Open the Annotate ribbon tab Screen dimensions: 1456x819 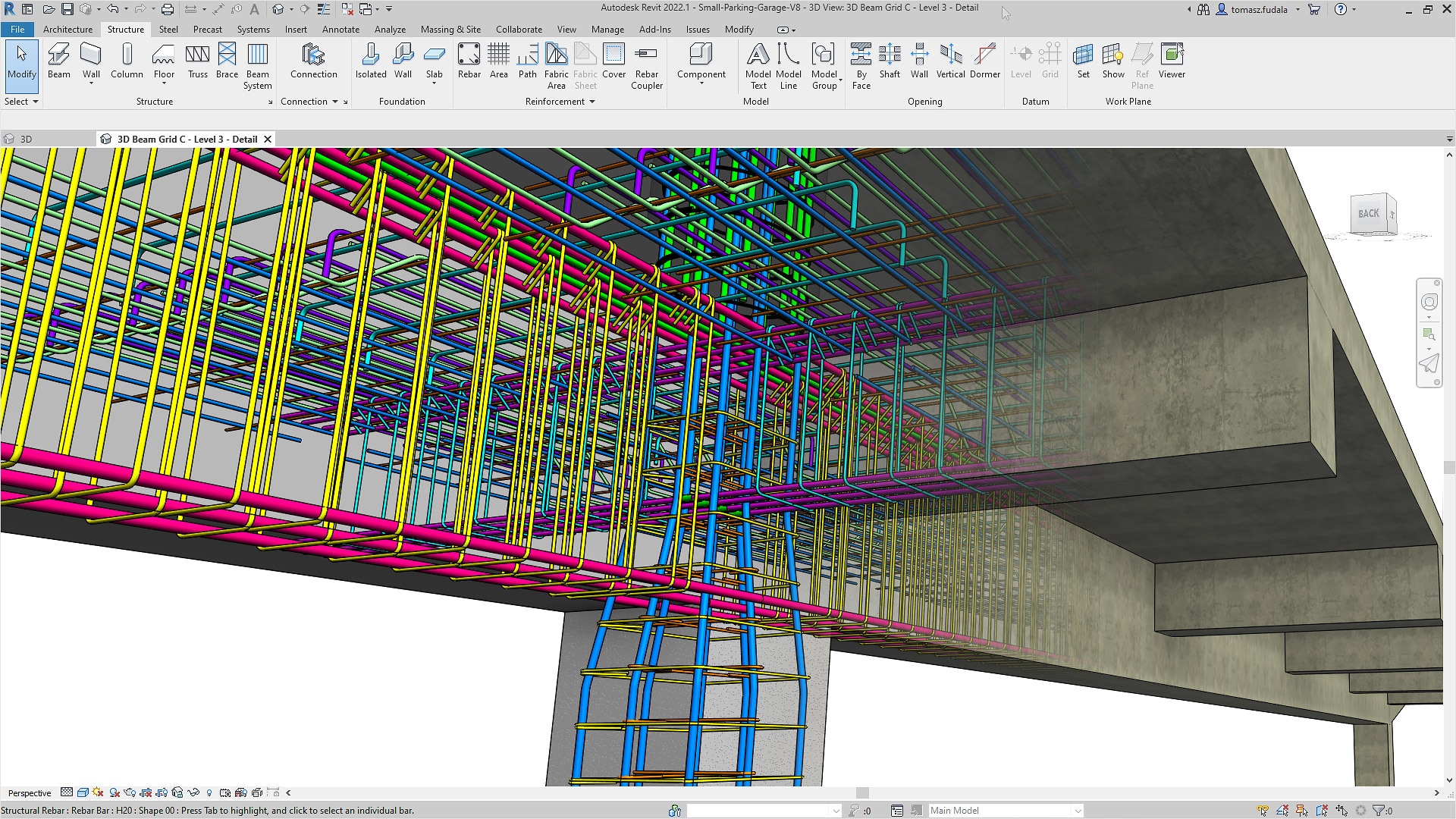pos(340,30)
